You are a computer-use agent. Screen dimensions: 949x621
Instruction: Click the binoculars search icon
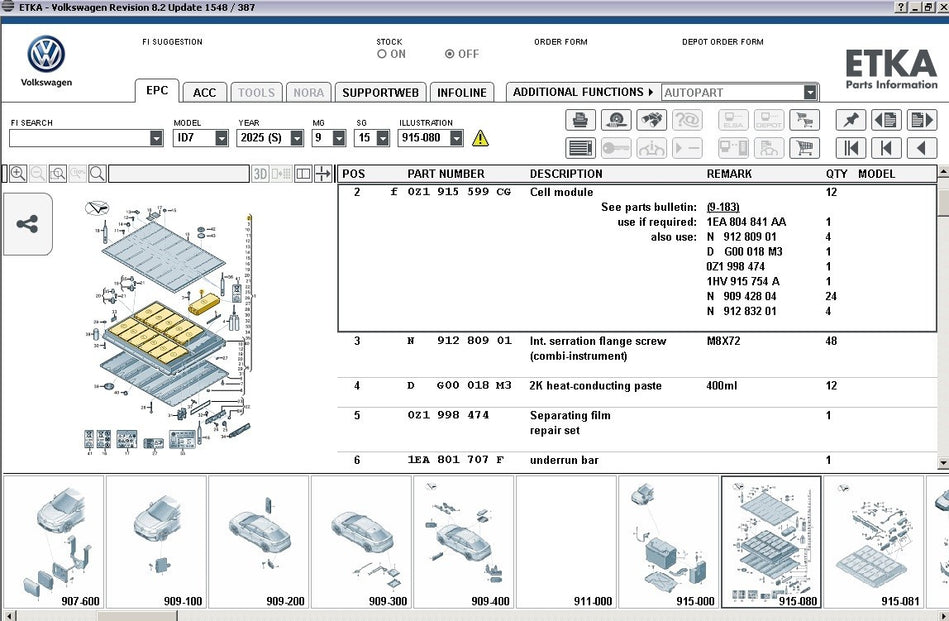[651, 120]
